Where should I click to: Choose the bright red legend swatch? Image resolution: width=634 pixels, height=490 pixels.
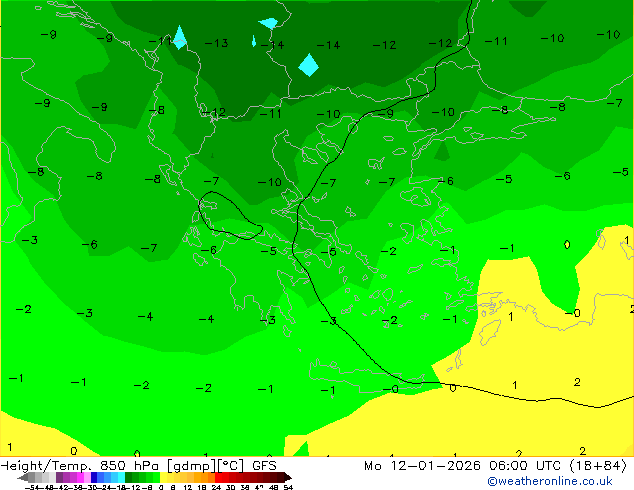pyautogui.click(x=219, y=477)
